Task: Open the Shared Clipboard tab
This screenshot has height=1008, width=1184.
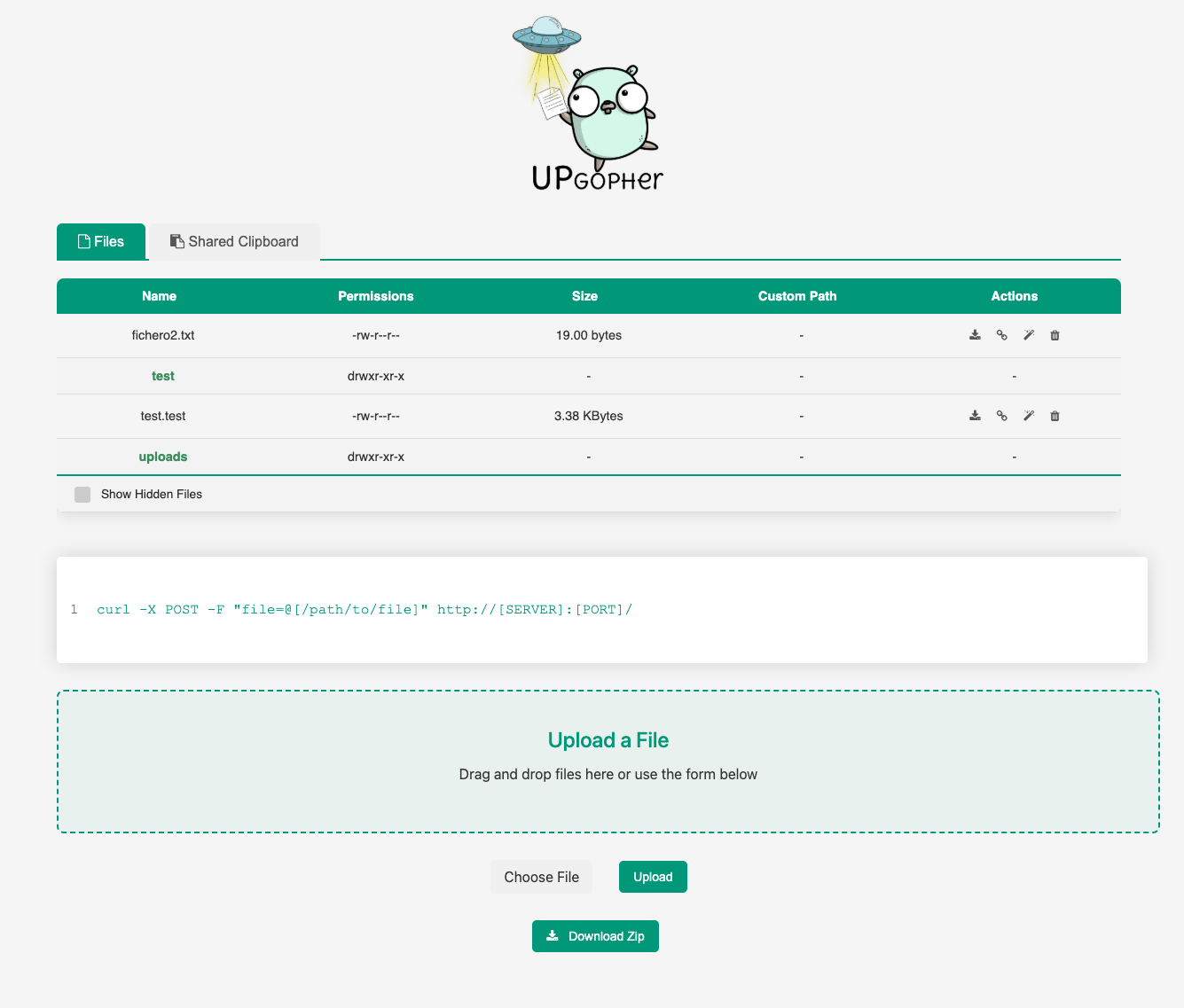Action: coord(234,242)
